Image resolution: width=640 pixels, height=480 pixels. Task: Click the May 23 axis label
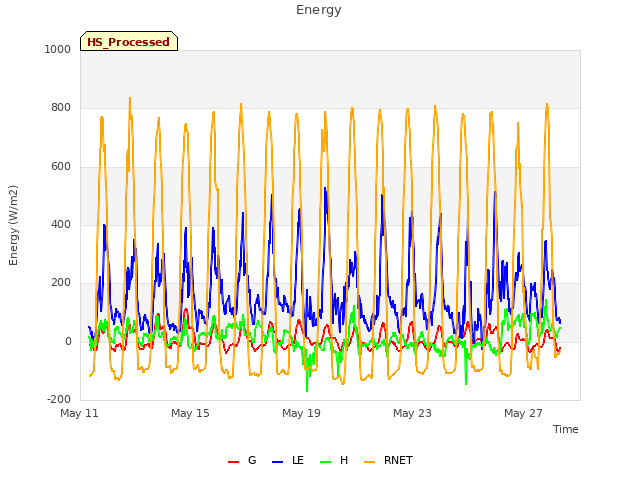412,413
